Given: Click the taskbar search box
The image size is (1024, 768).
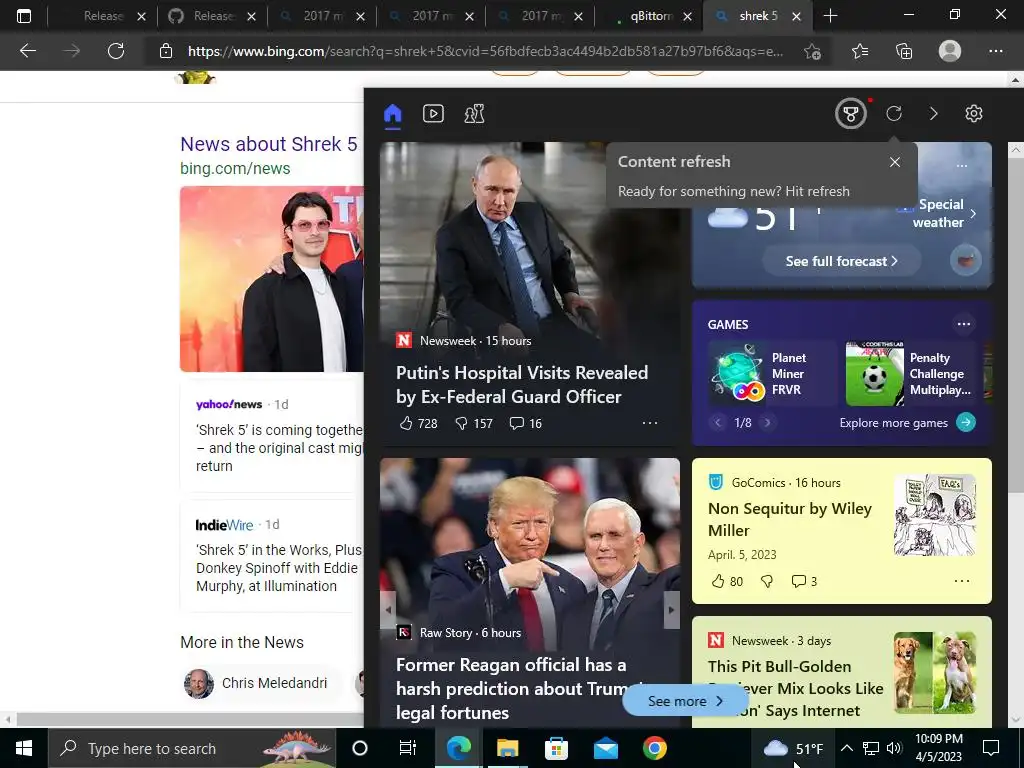Looking at the screenshot, I should 191,748.
